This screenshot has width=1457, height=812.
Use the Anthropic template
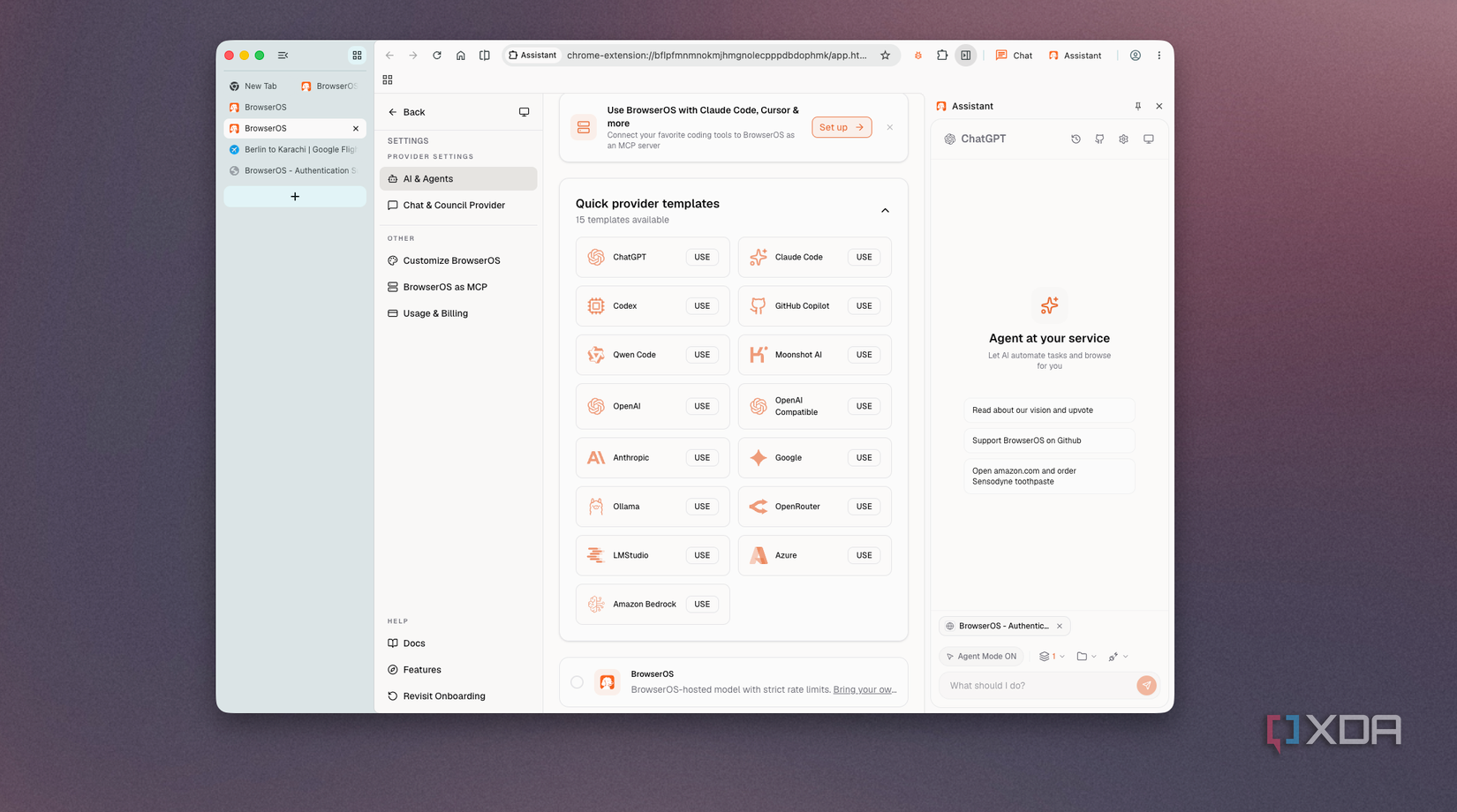coord(702,458)
